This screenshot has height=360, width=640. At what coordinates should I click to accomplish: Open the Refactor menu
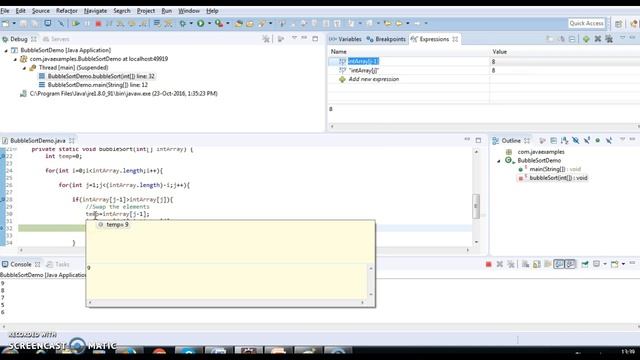[67, 11]
